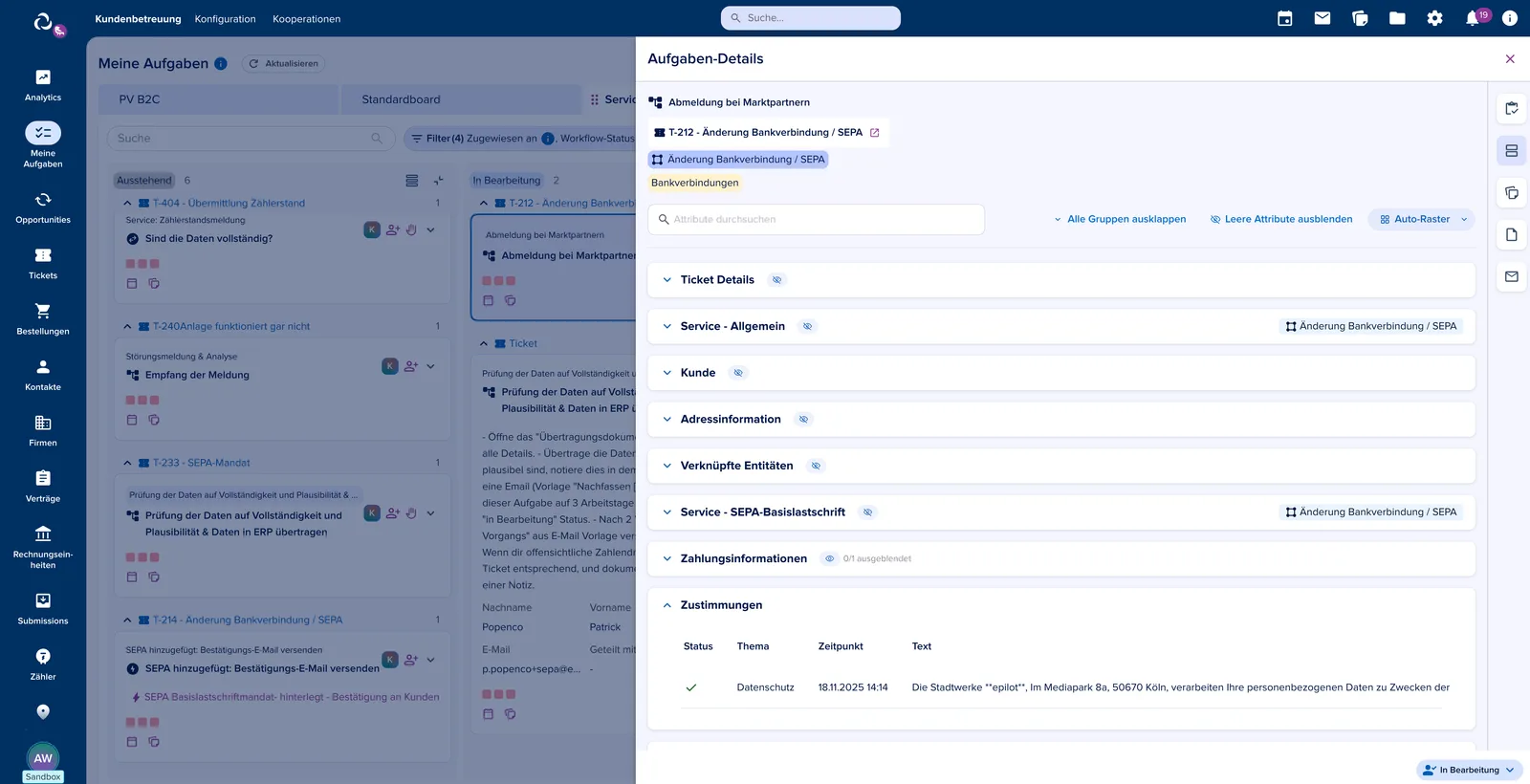Click Leere Attribute ausblenden
Viewport: 1530px width, 784px height.
pyautogui.click(x=1281, y=220)
